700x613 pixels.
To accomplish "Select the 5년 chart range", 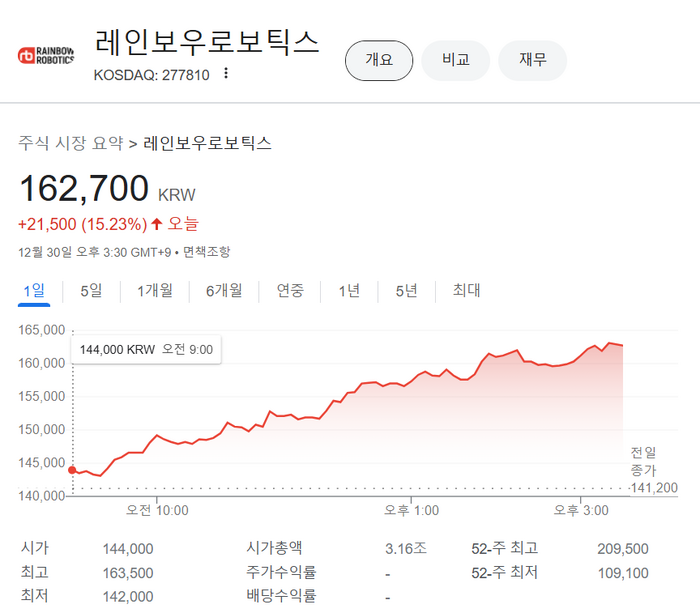I will click(x=406, y=291).
